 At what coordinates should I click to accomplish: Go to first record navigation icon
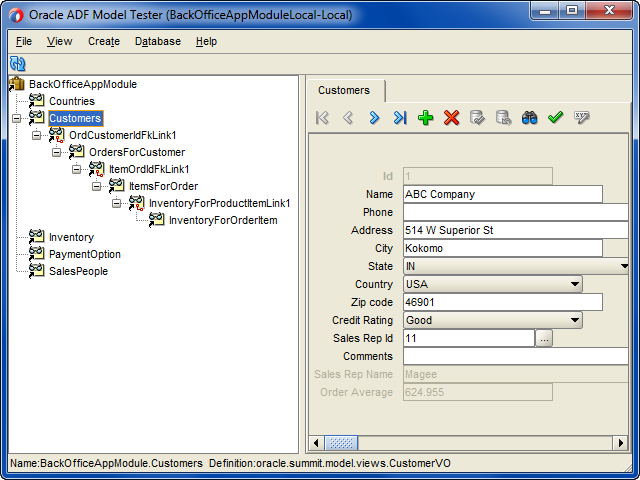click(322, 118)
